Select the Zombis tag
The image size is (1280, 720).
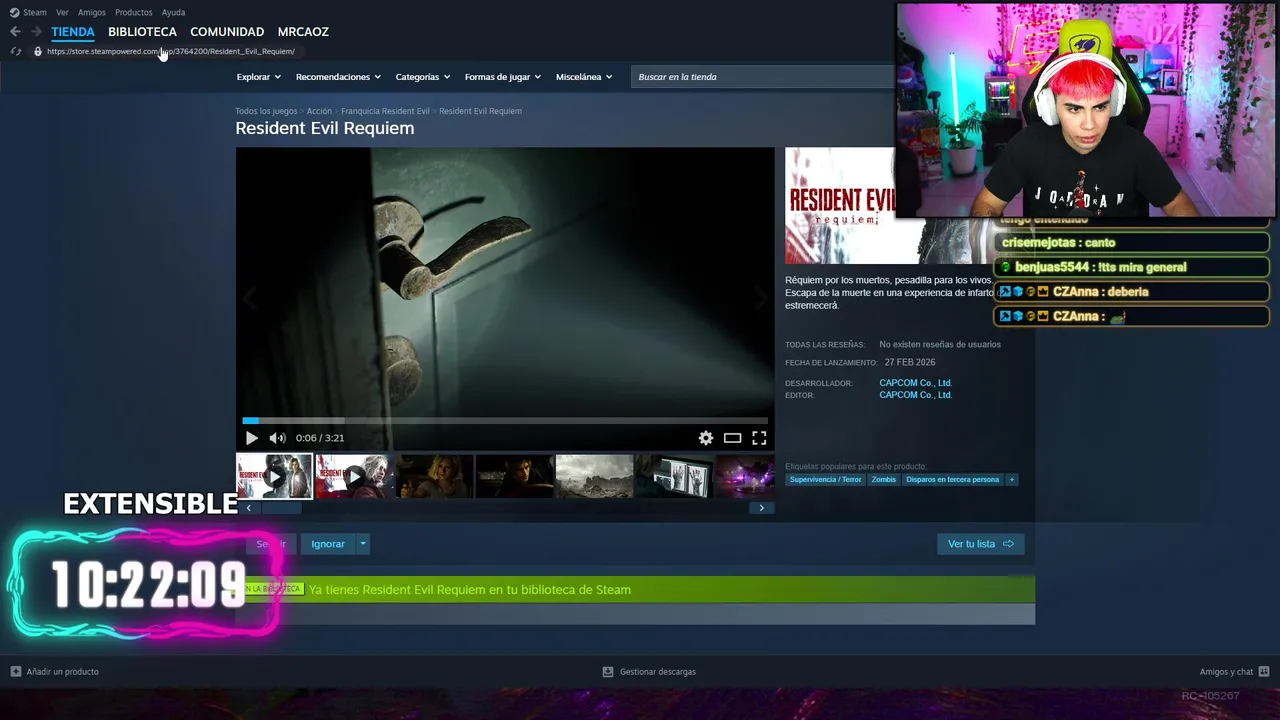(884, 479)
